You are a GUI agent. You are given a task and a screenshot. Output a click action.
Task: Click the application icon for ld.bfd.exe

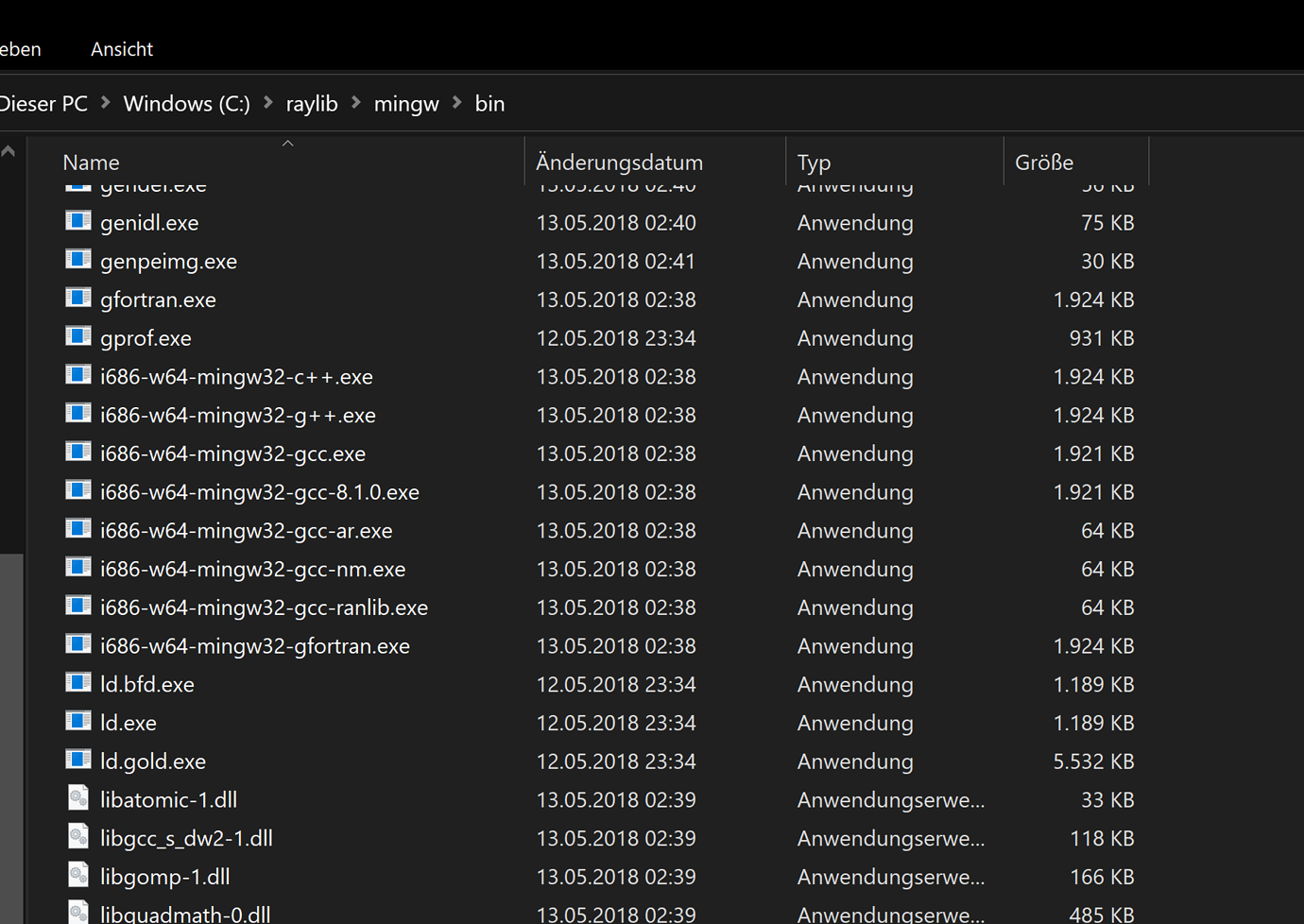pyautogui.click(x=78, y=681)
